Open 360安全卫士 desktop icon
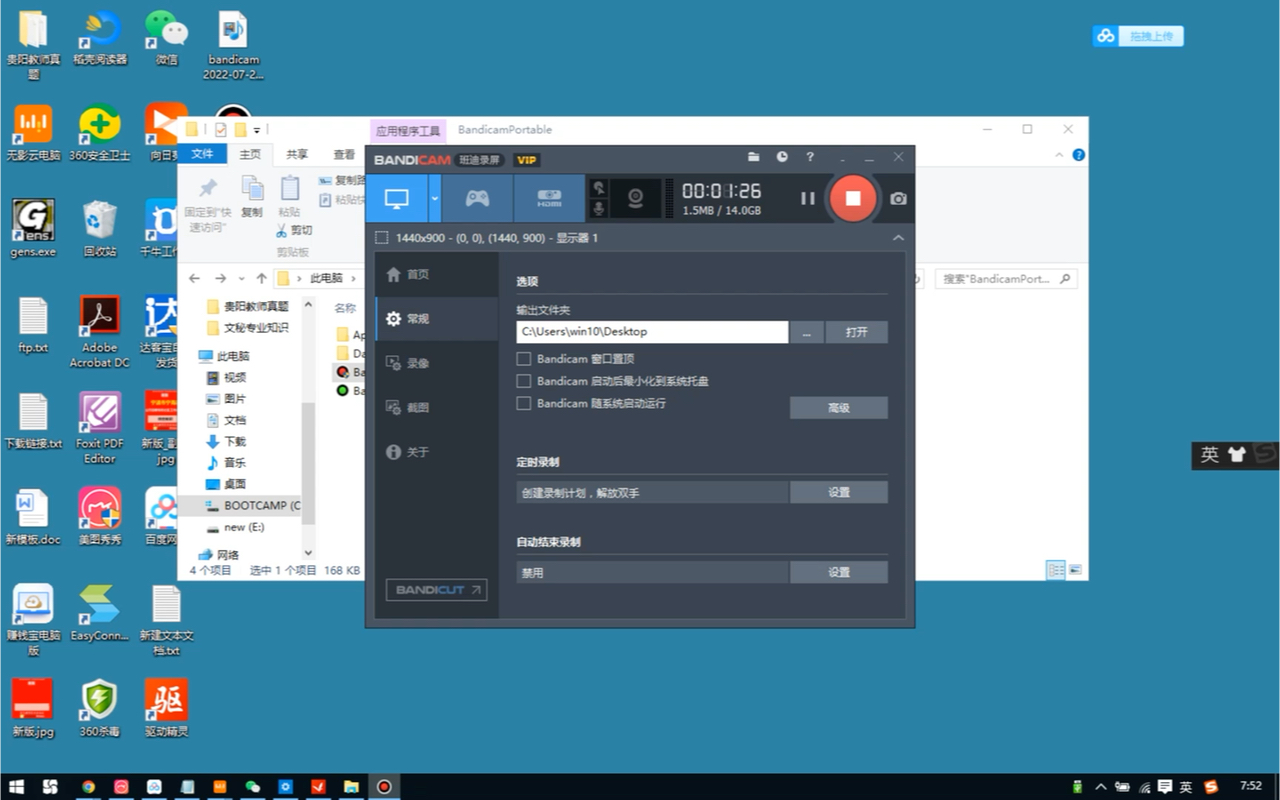 pos(99,133)
